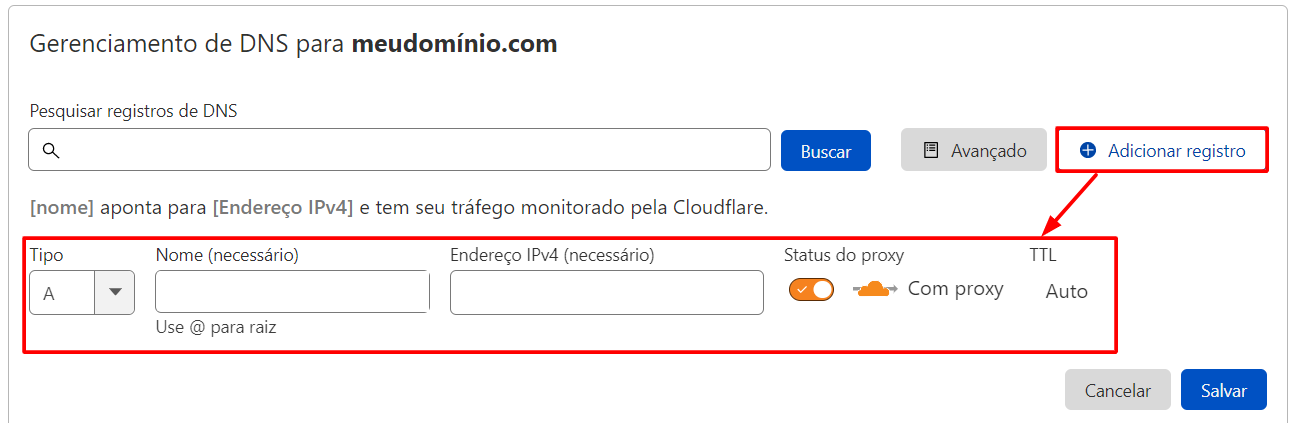Click into the Endereço IPv4 input field
Screen dimensions: 1295x423
tap(606, 292)
